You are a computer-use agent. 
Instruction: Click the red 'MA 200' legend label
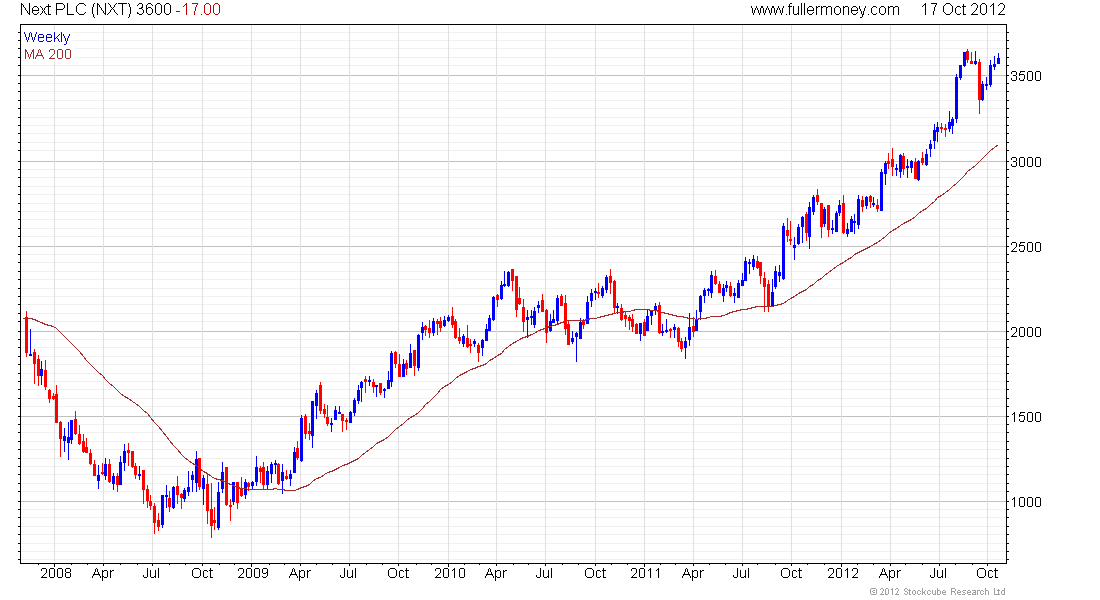click(48, 55)
